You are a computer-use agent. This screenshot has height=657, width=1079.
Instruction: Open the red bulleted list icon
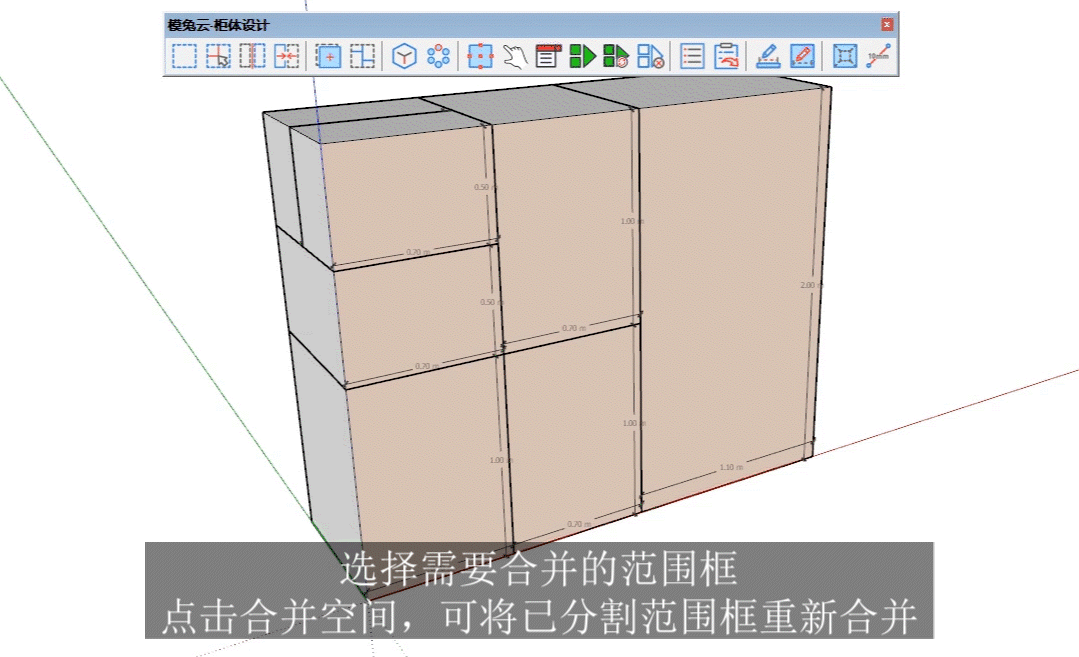pyautogui.click(x=693, y=57)
